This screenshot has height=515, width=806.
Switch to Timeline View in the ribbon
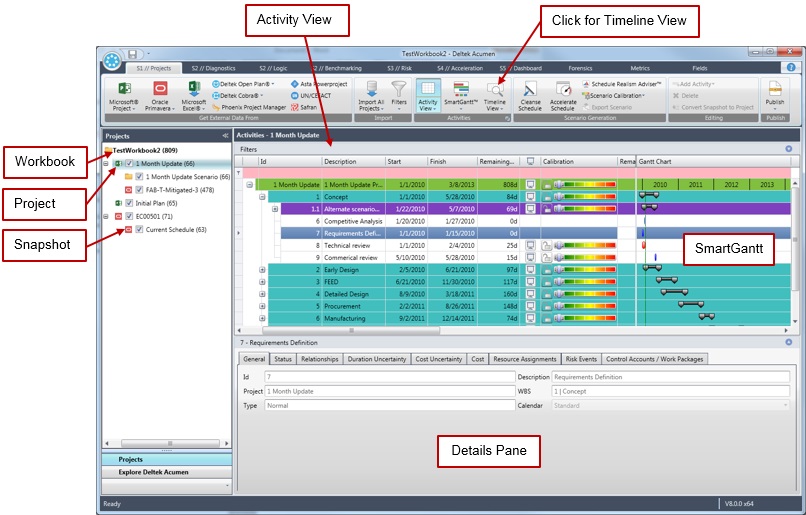(495, 91)
